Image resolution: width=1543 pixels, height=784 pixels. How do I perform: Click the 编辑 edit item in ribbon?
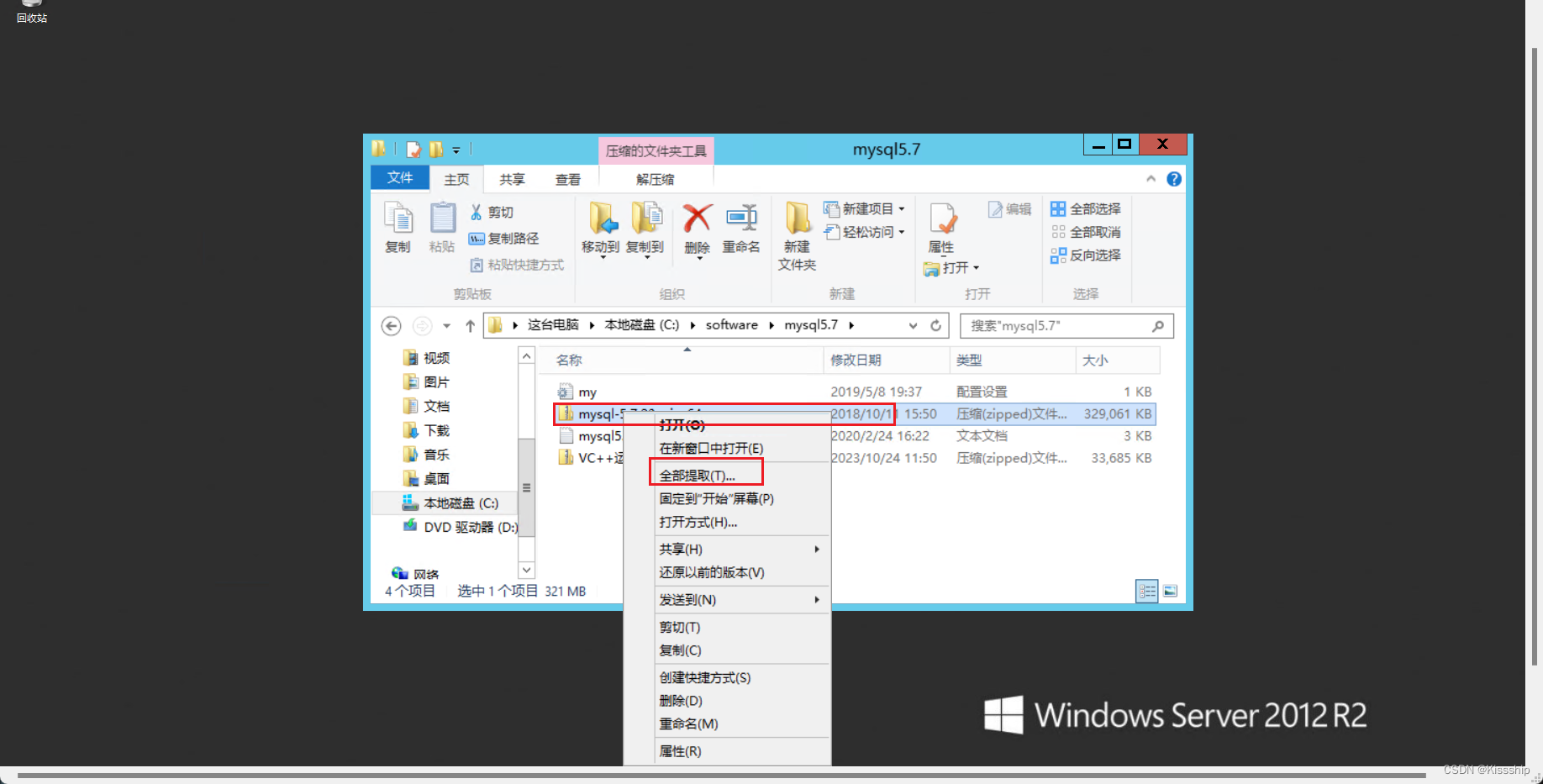coord(1009,209)
